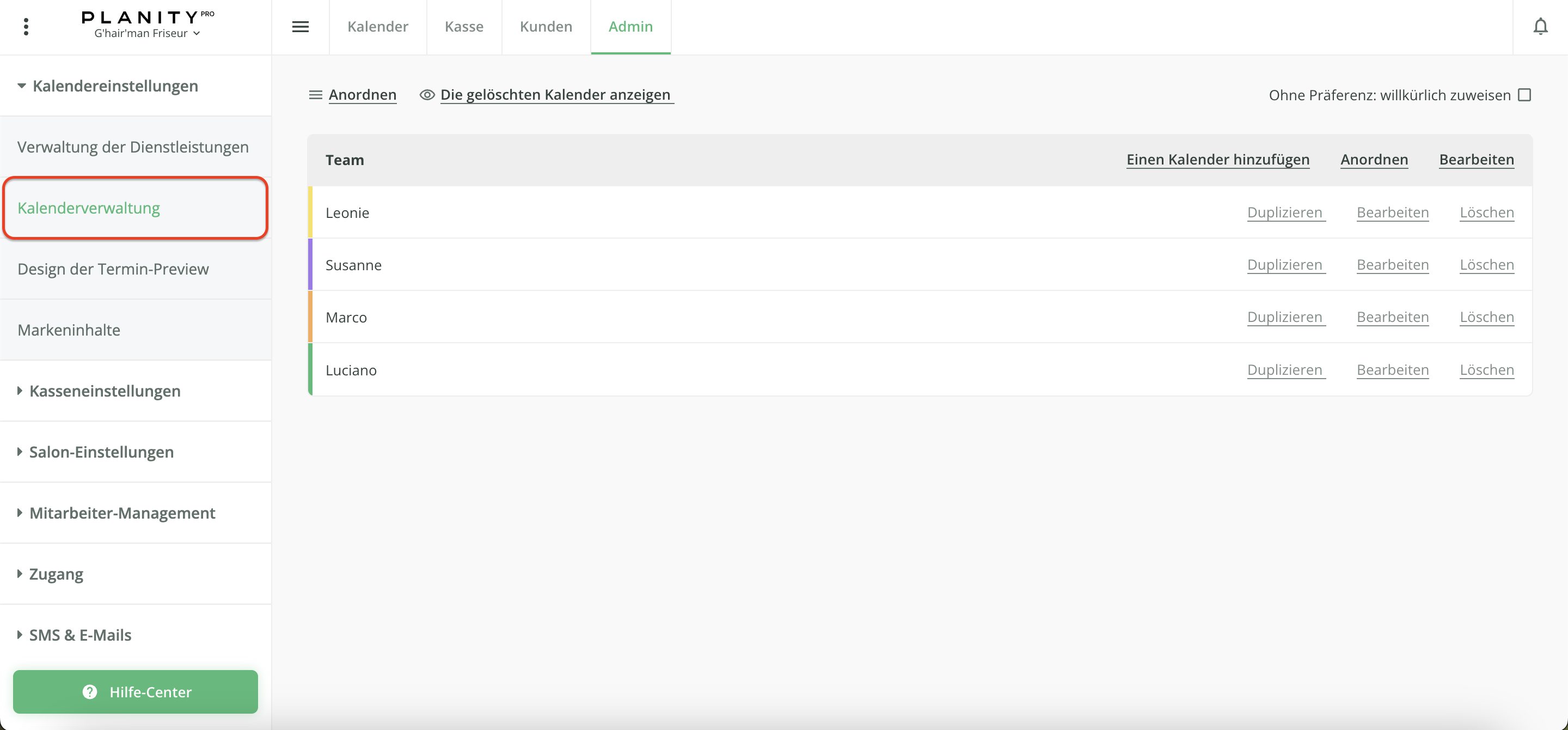Click the Hilfe-Center question mark icon

pyautogui.click(x=90, y=692)
